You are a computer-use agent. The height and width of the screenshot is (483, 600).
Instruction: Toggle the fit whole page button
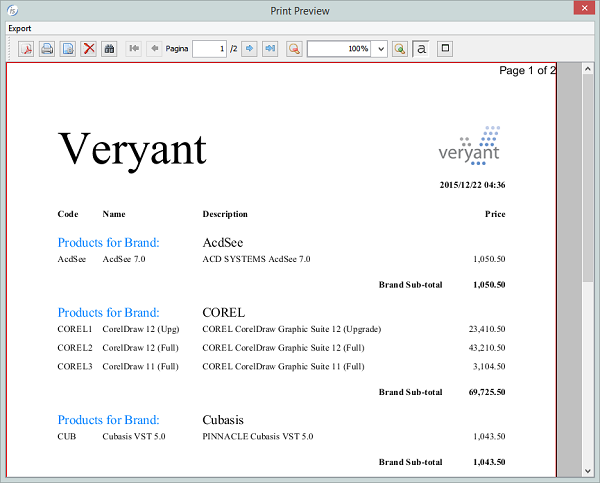[x=446, y=48]
